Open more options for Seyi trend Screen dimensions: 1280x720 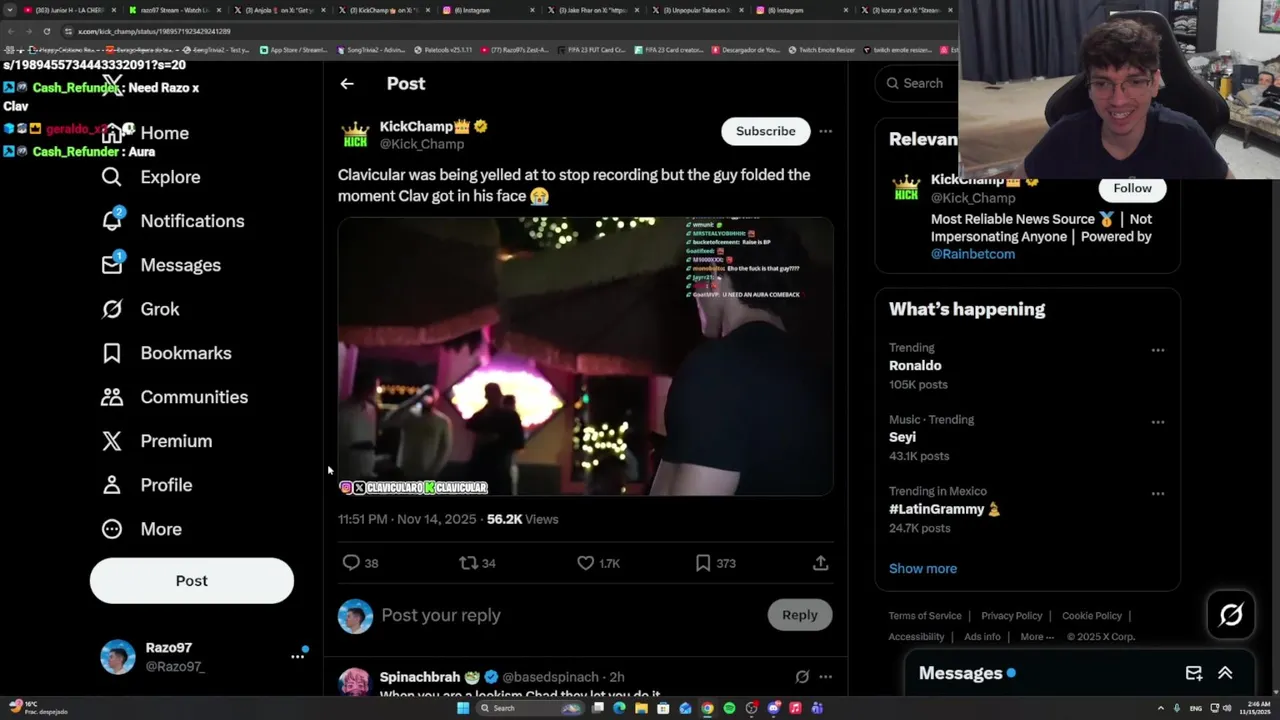tap(1157, 422)
